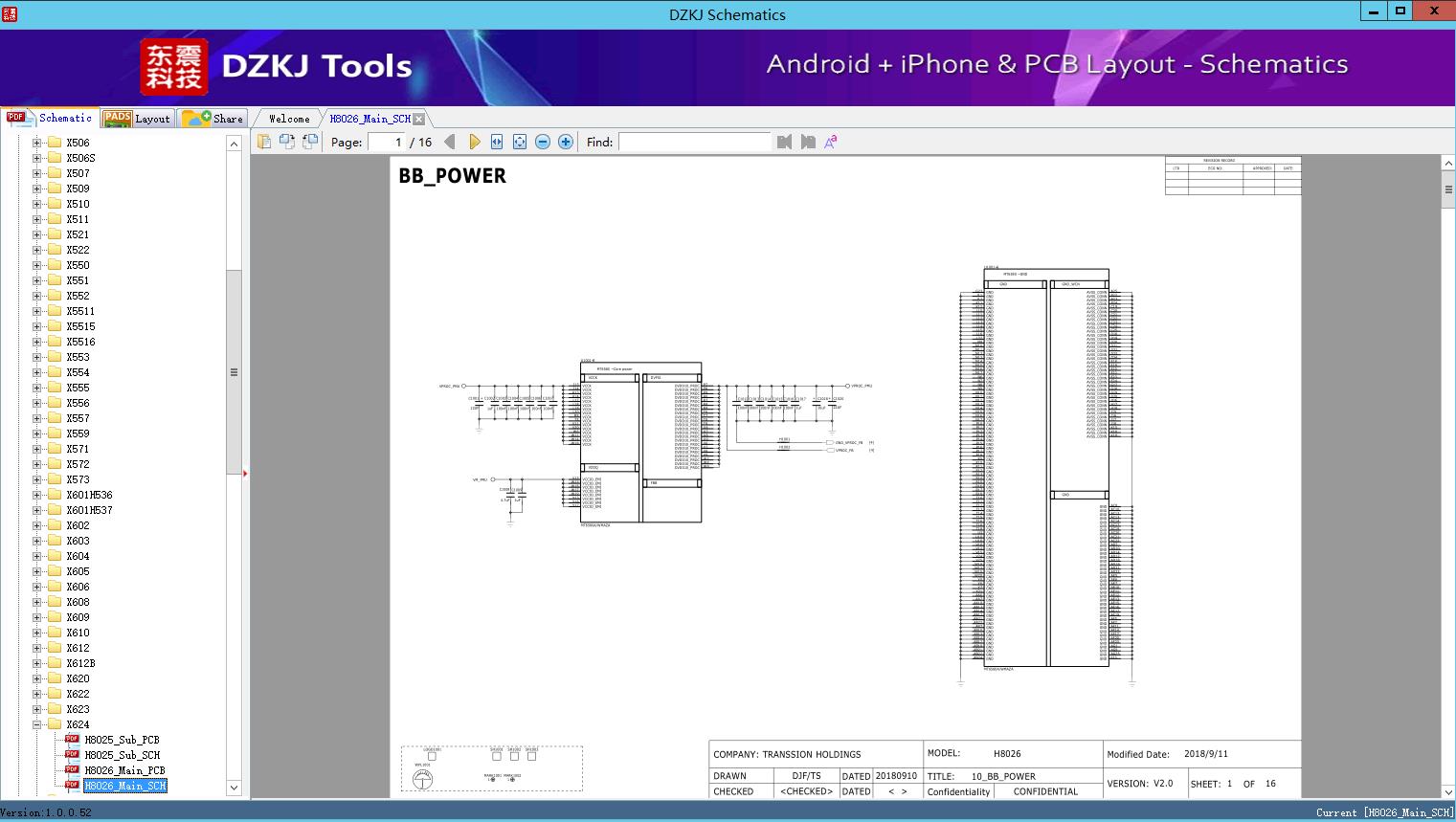
Task: Select the X556 folder
Action: point(78,403)
